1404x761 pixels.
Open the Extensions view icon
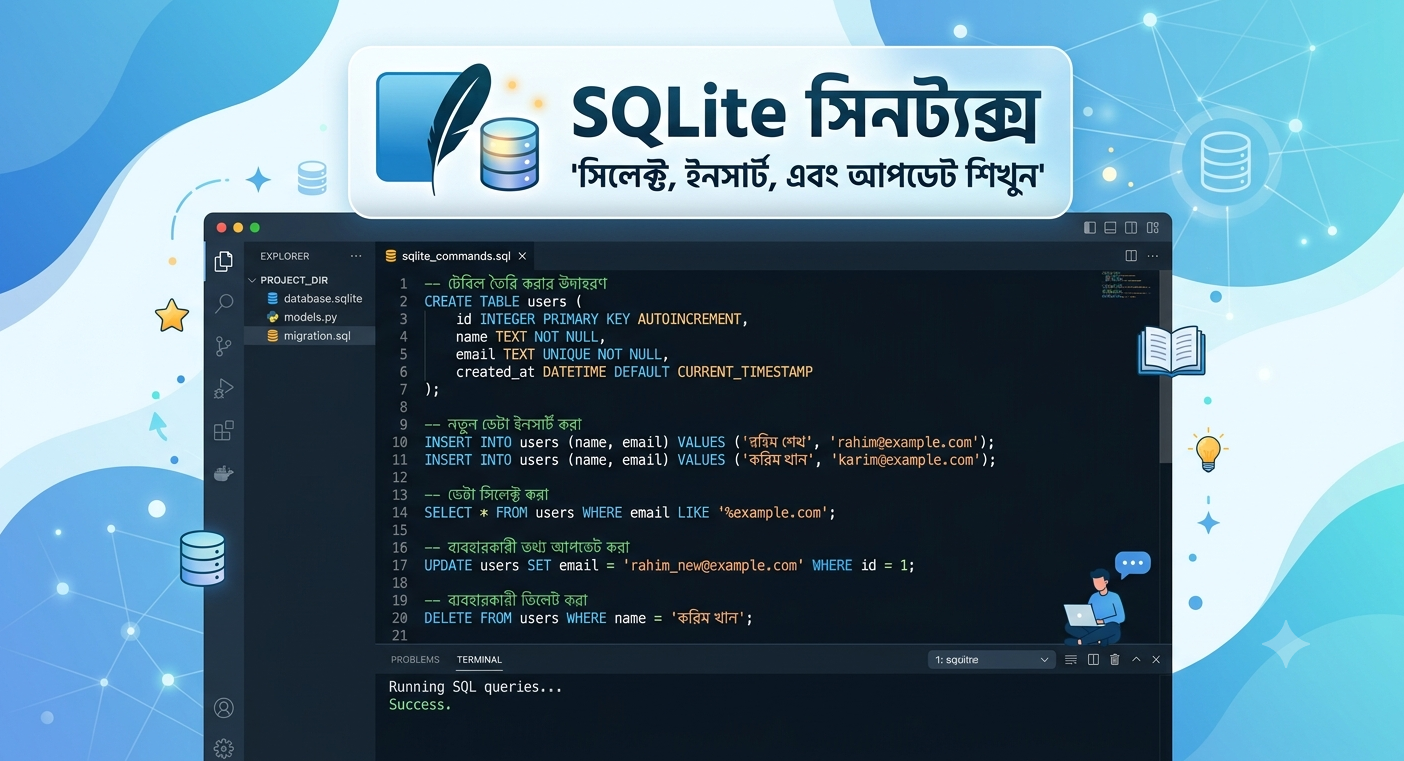[x=224, y=431]
